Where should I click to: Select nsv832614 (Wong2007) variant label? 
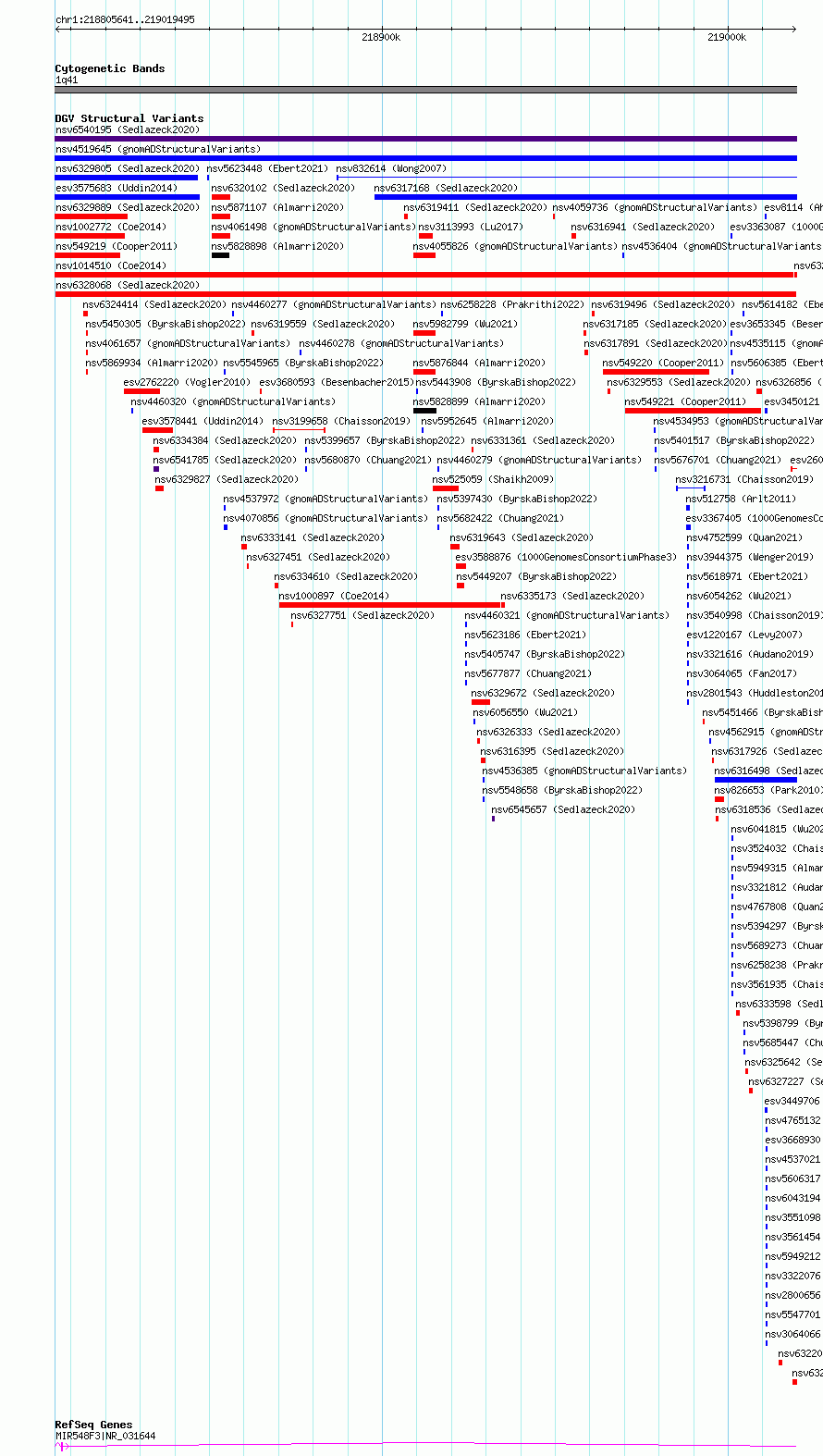[x=391, y=168]
